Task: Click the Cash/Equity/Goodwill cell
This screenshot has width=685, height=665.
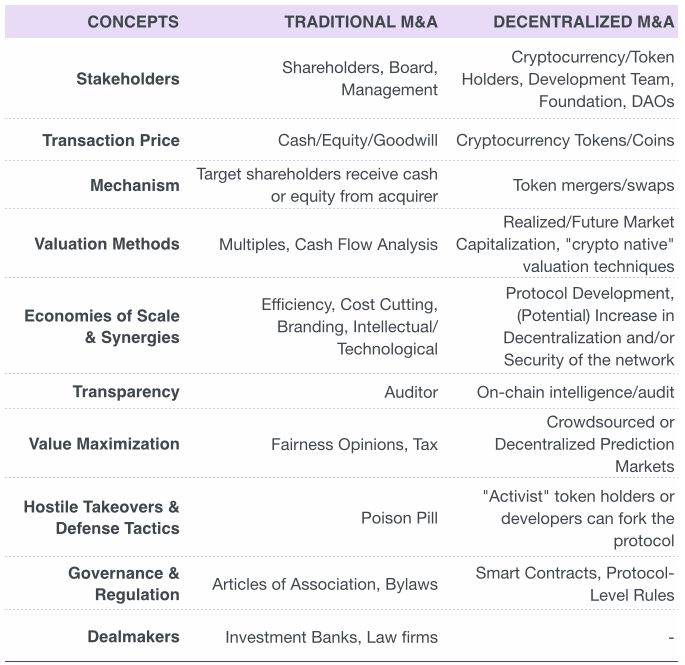Action: [358, 141]
